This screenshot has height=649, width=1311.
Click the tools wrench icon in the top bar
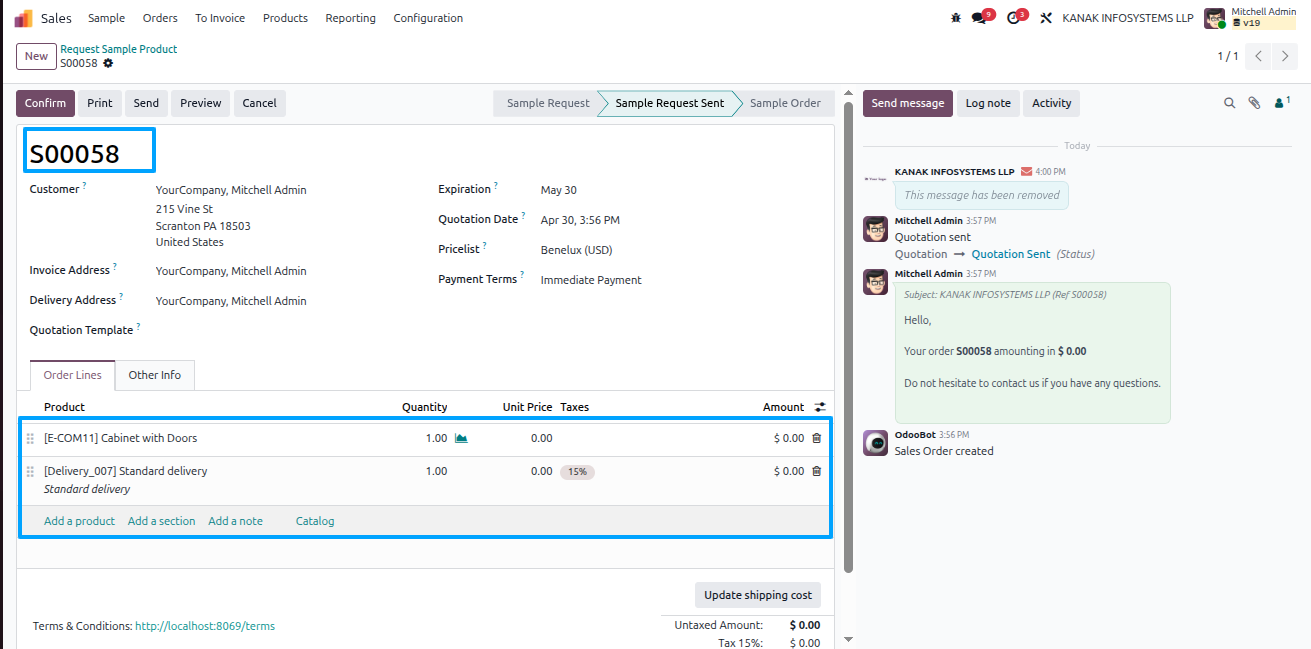click(1046, 18)
